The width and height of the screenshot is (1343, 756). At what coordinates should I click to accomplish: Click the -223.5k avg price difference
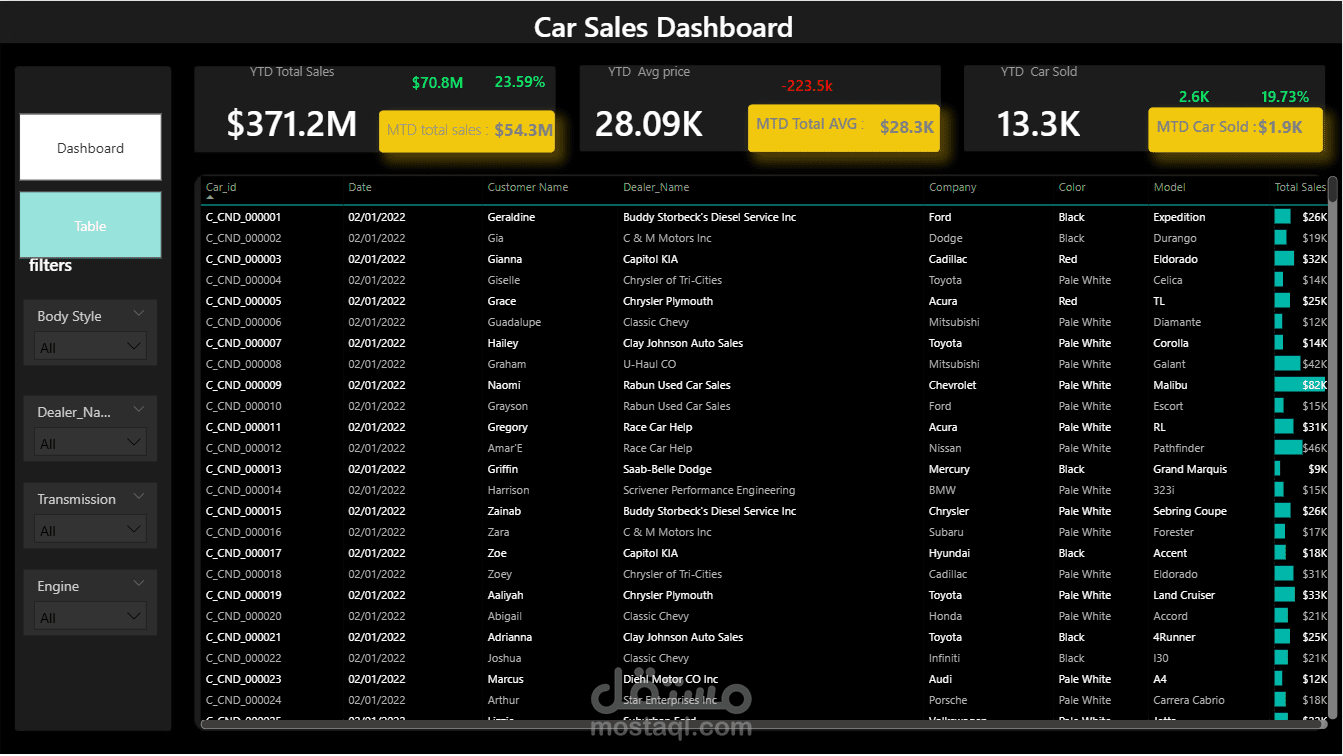807,86
